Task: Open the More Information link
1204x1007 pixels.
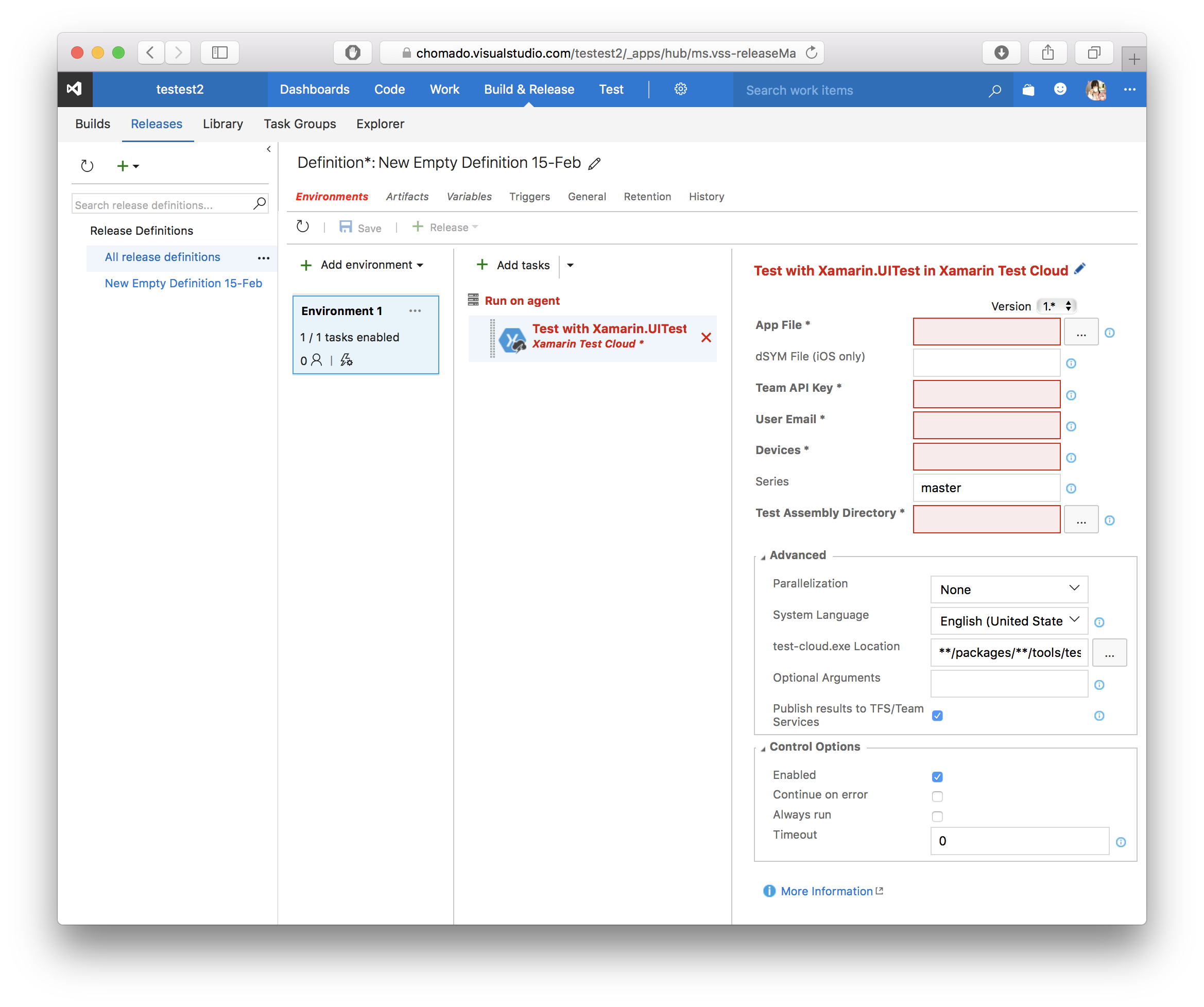Action: tap(826, 891)
